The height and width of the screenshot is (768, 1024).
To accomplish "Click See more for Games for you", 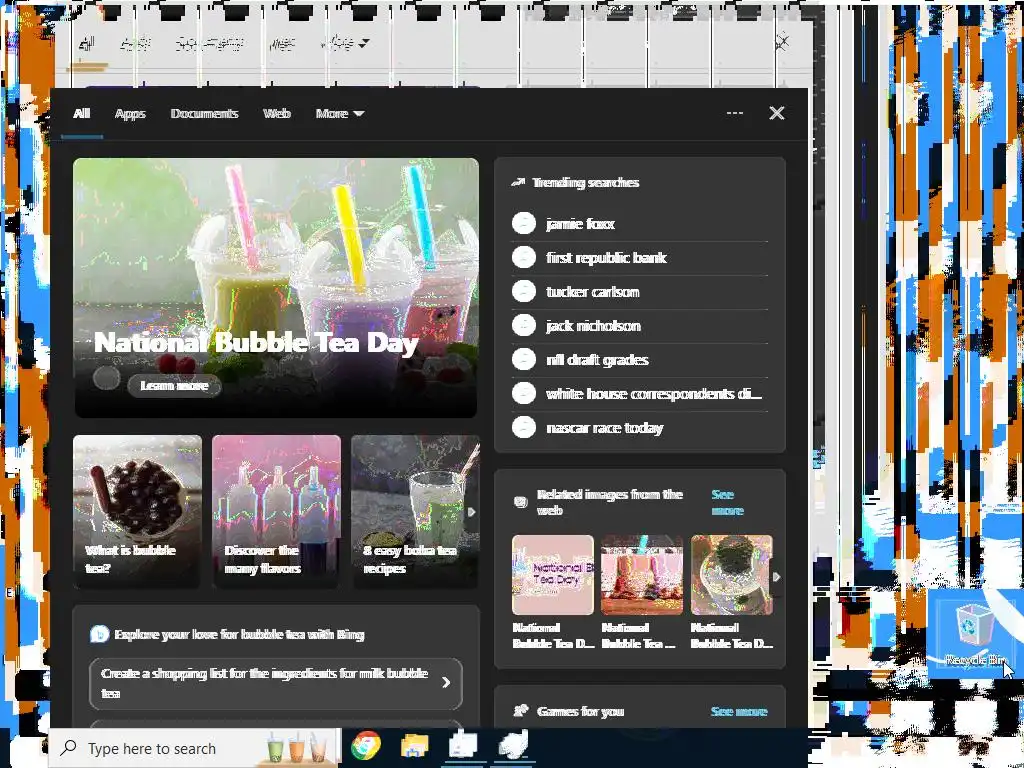I will [739, 711].
